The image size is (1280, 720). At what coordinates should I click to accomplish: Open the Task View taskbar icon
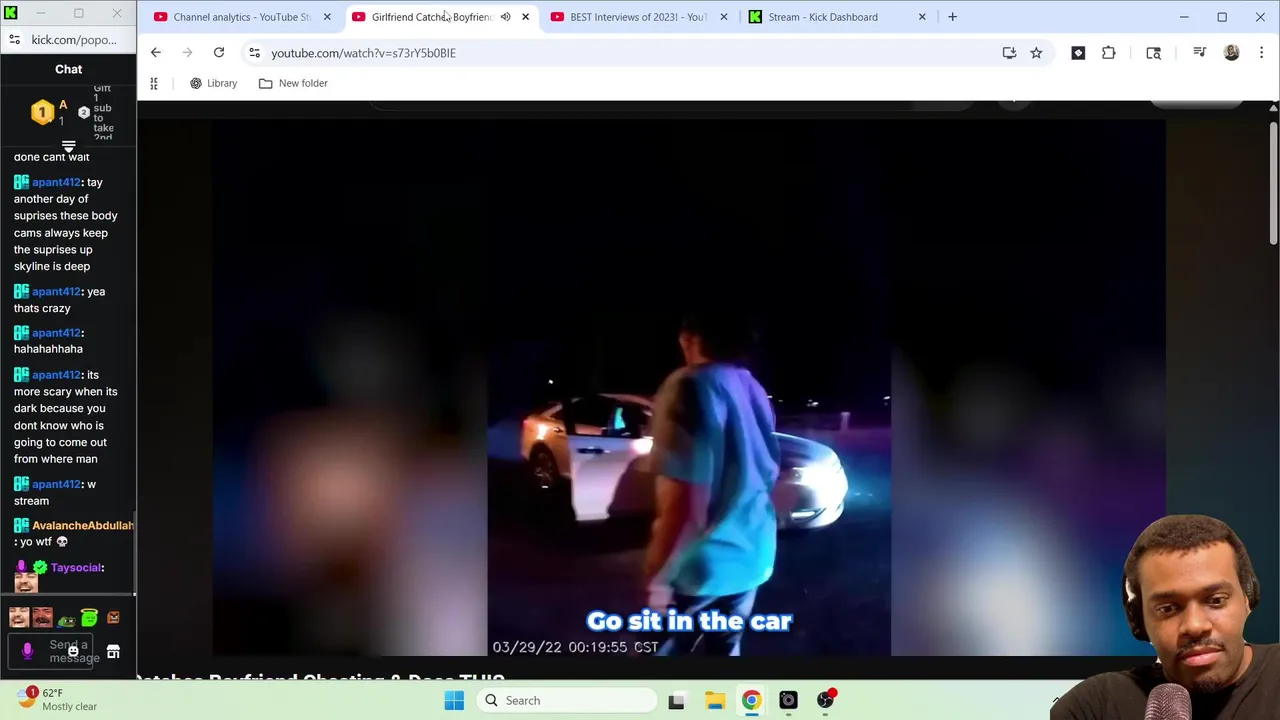[x=677, y=700]
